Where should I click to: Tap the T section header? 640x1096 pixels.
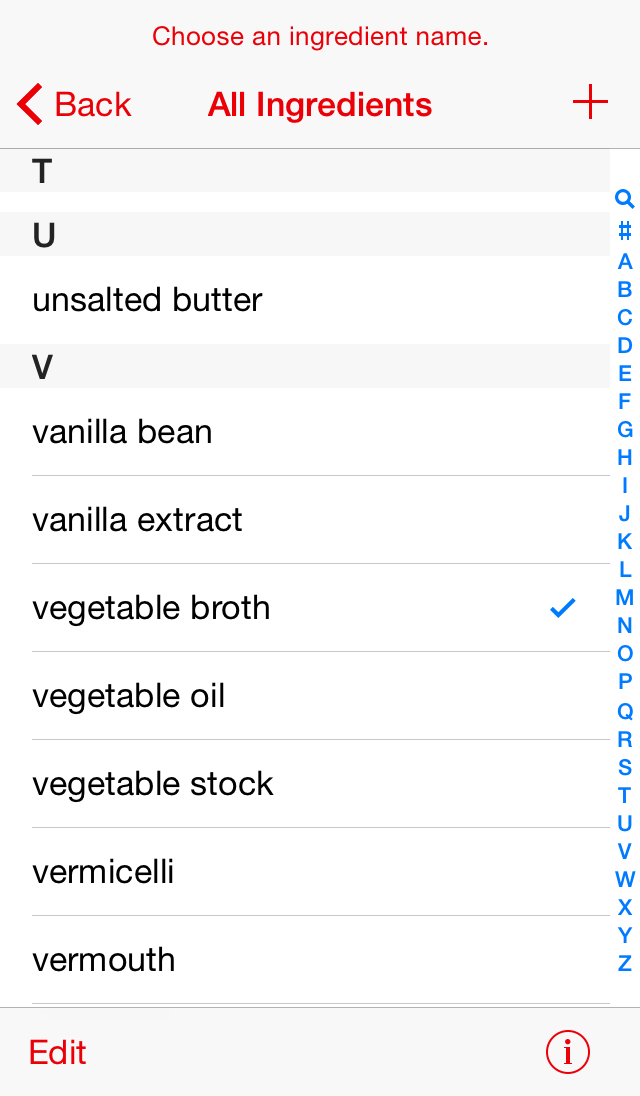click(x=300, y=171)
